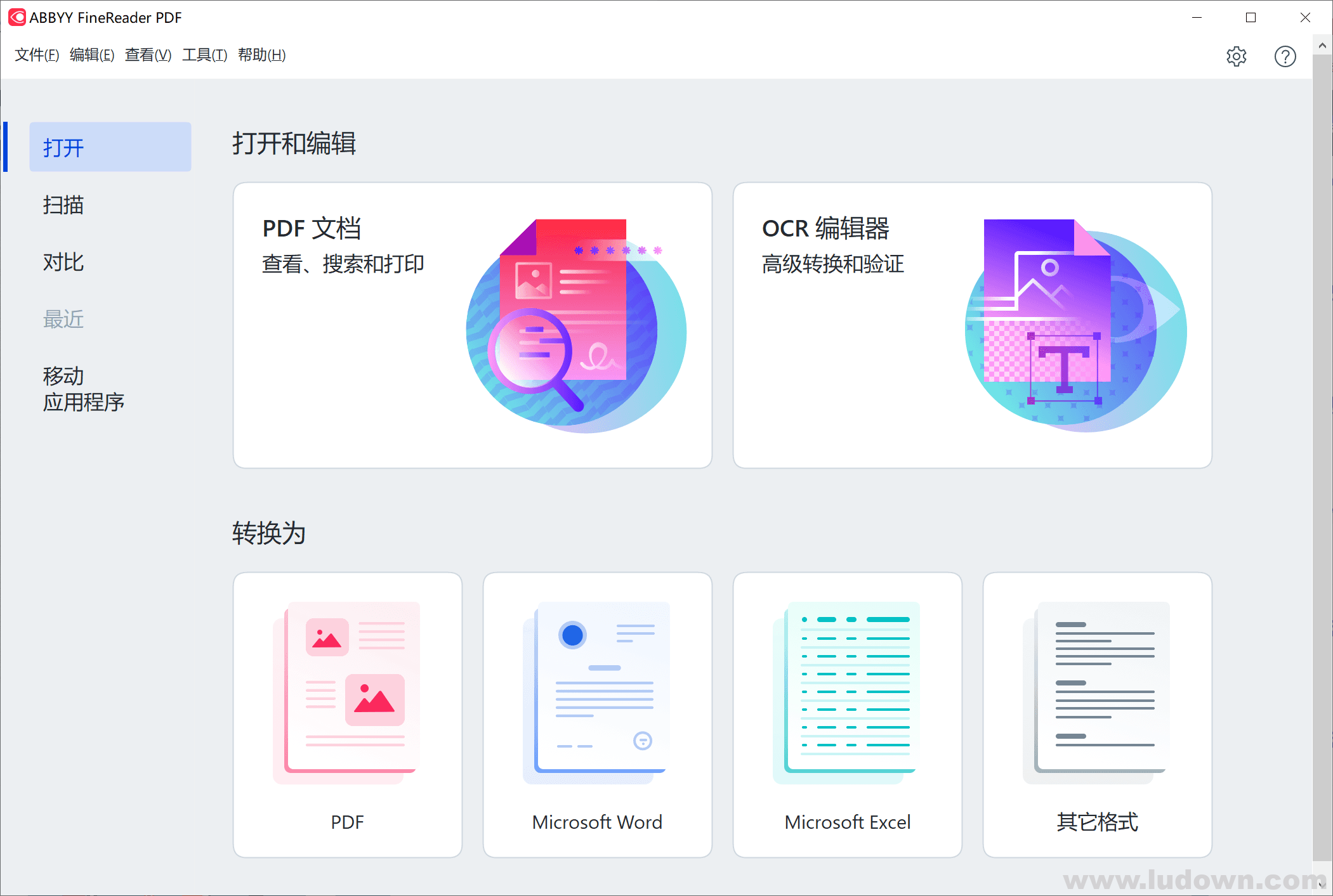Image resolution: width=1333 pixels, height=896 pixels.
Task: Open the 帮助(H) menu
Action: [x=261, y=55]
